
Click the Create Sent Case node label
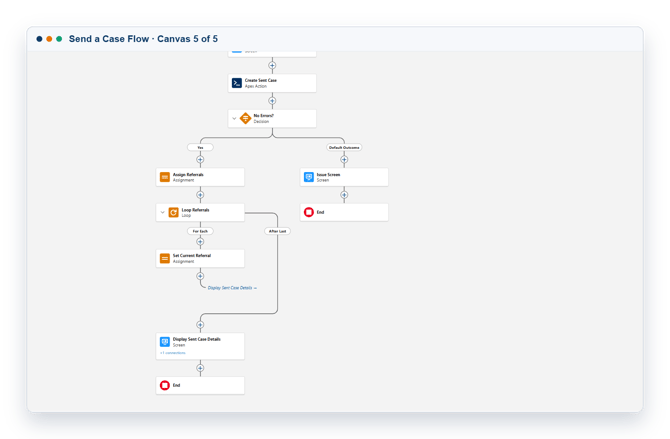point(261,80)
